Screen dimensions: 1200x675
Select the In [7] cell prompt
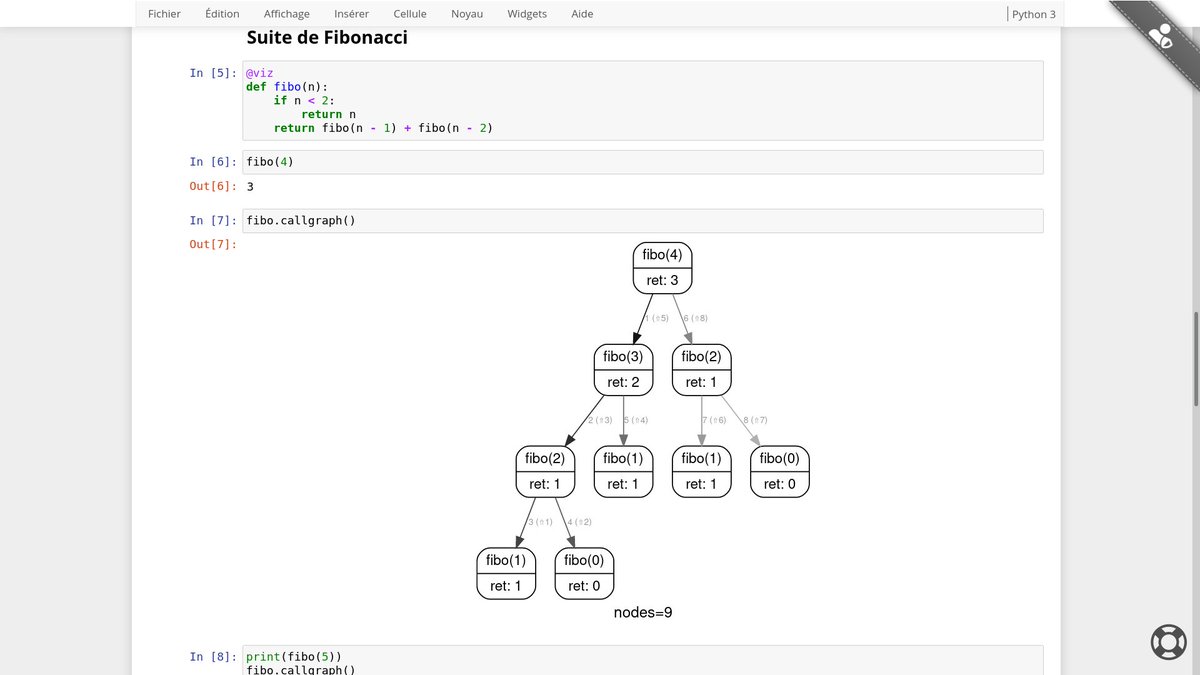[211, 221]
